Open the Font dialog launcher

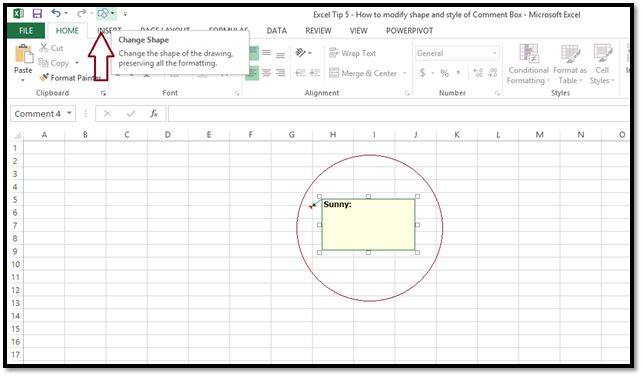[x=237, y=94]
